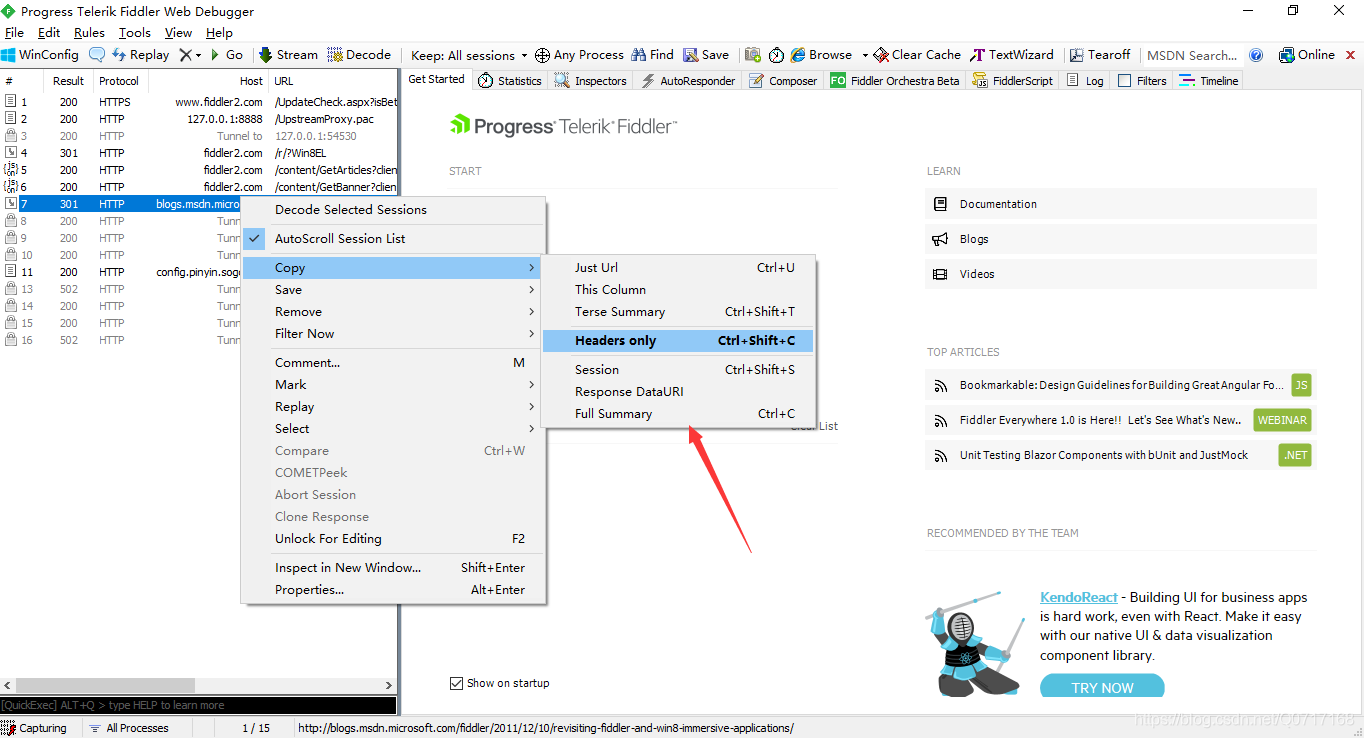Click the Go resume button
The width and height of the screenshot is (1364, 738).
[x=226, y=55]
